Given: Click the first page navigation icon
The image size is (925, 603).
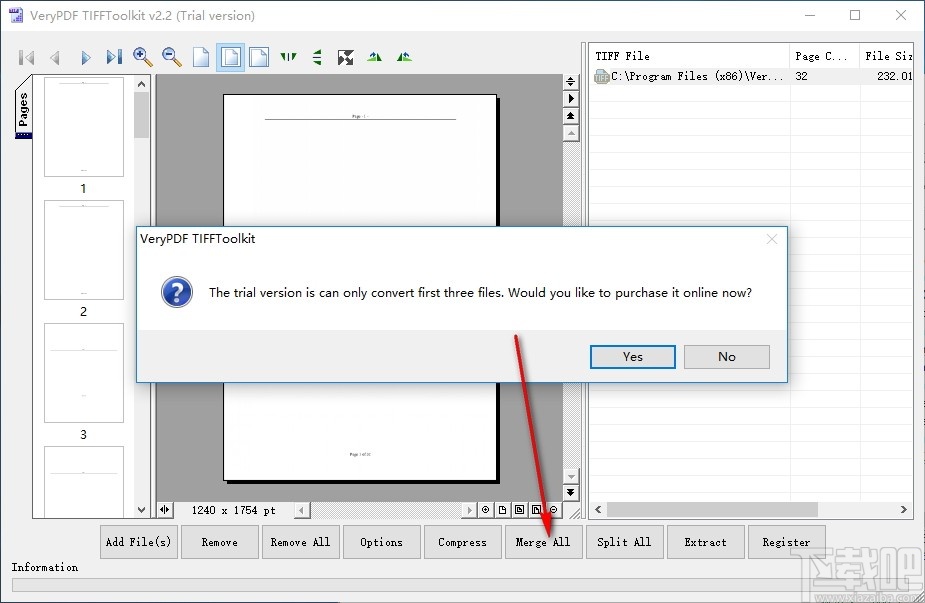Looking at the screenshot, I should (x=26, y=57).
